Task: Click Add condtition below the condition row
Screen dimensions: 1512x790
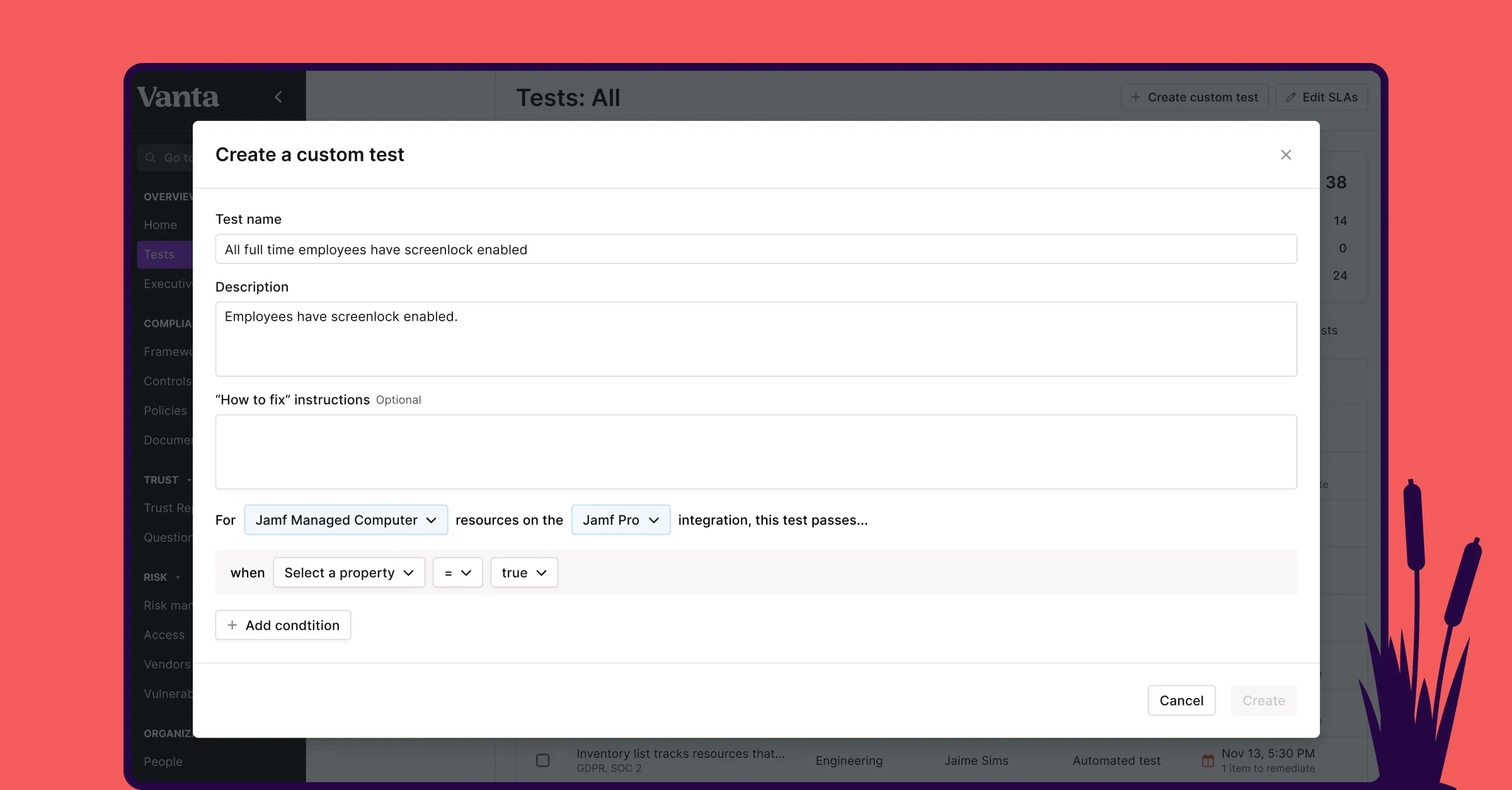Action: point(282,625)
